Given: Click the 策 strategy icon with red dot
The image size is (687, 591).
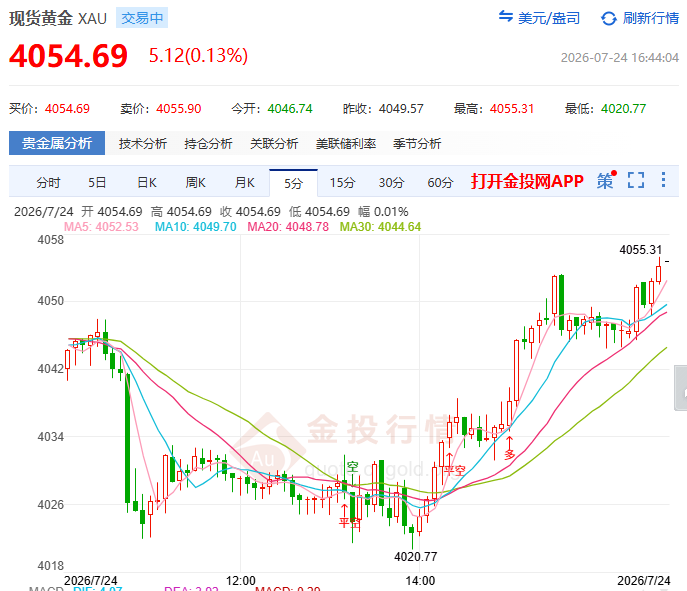Looking at the screenshot, I should pyautogui.click(x=606, y=180).
